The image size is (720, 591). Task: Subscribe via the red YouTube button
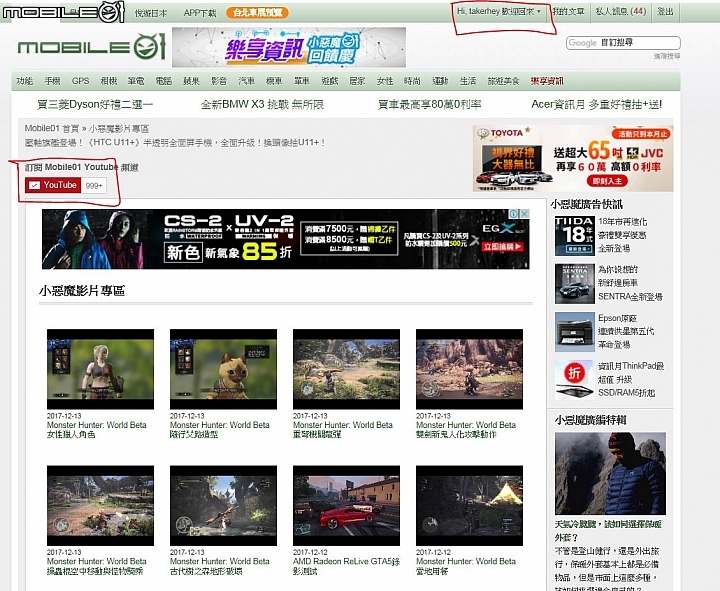point(53,185)
